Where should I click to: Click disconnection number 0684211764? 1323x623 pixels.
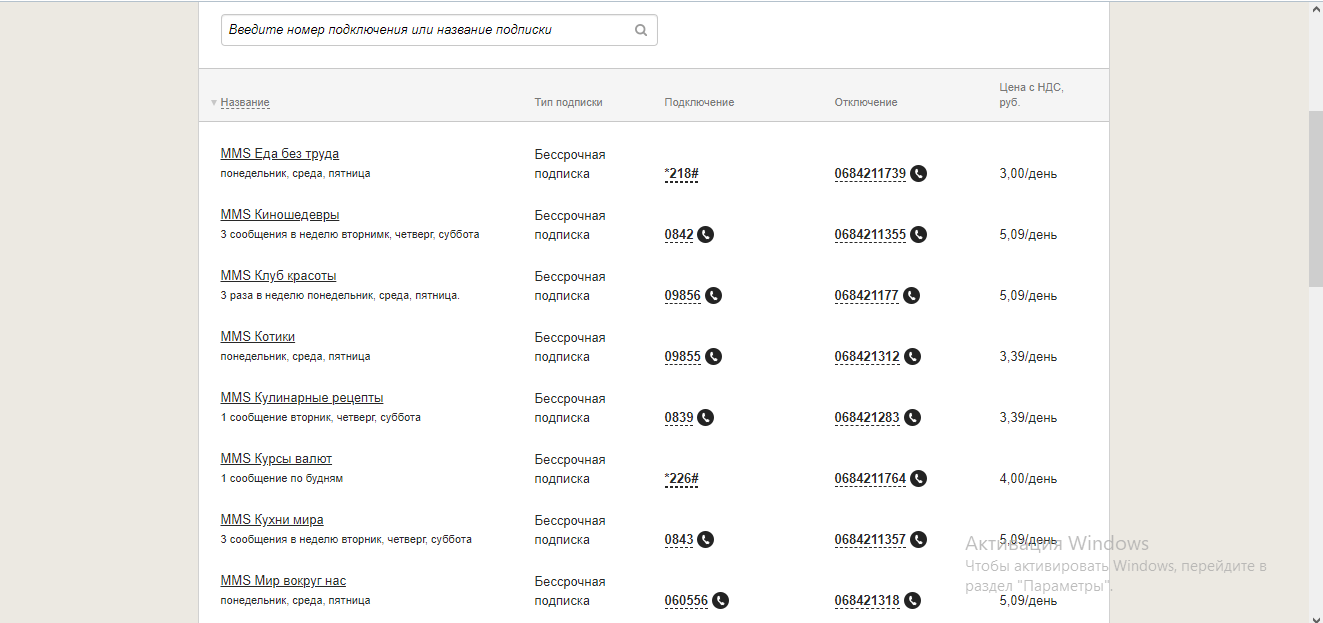coord(870,479)
